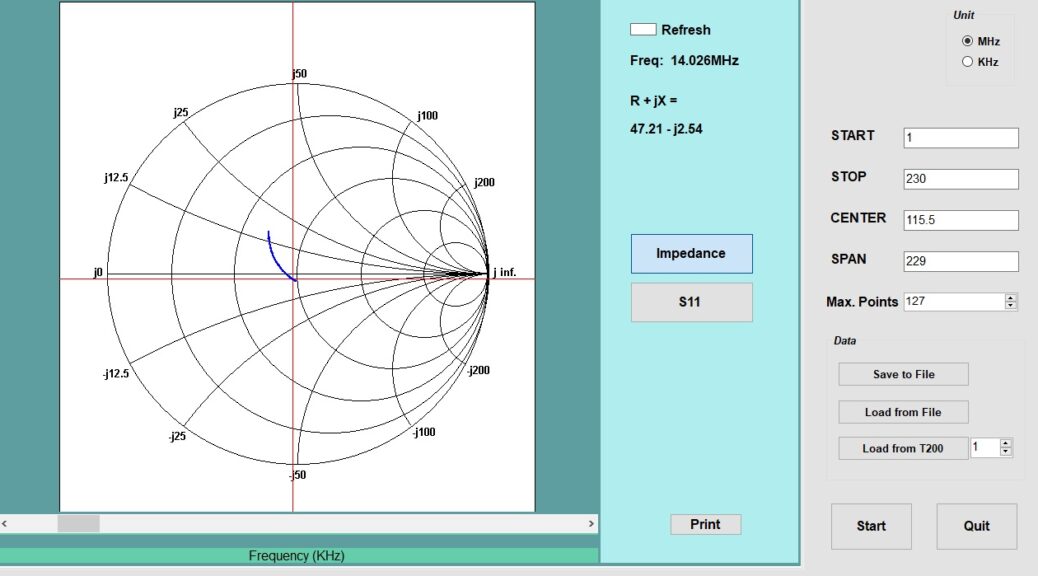Click Load from T200 button
The width and height of the screenshot is (1038, 576).
click(x=903, y=448)
